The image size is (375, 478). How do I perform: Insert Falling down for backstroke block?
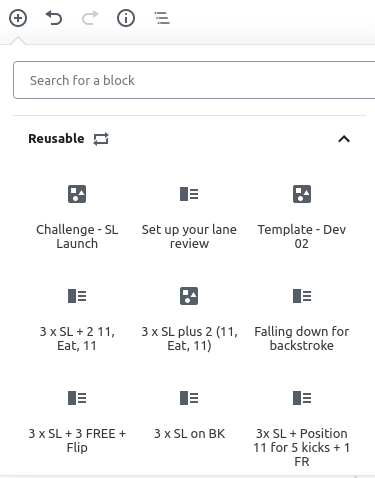click(x=302, y=319)
